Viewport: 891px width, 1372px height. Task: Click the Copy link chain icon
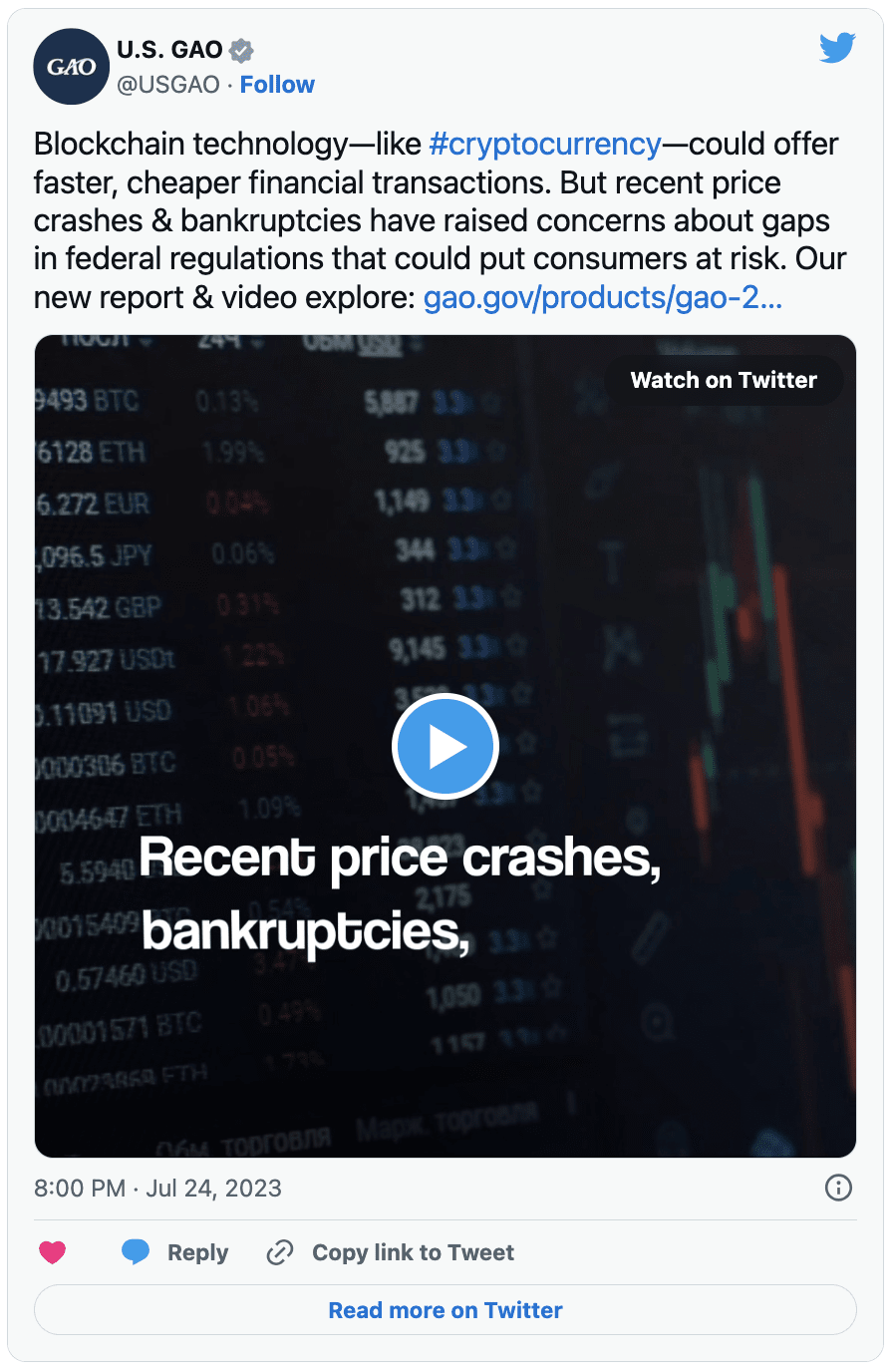(279, 1251)
